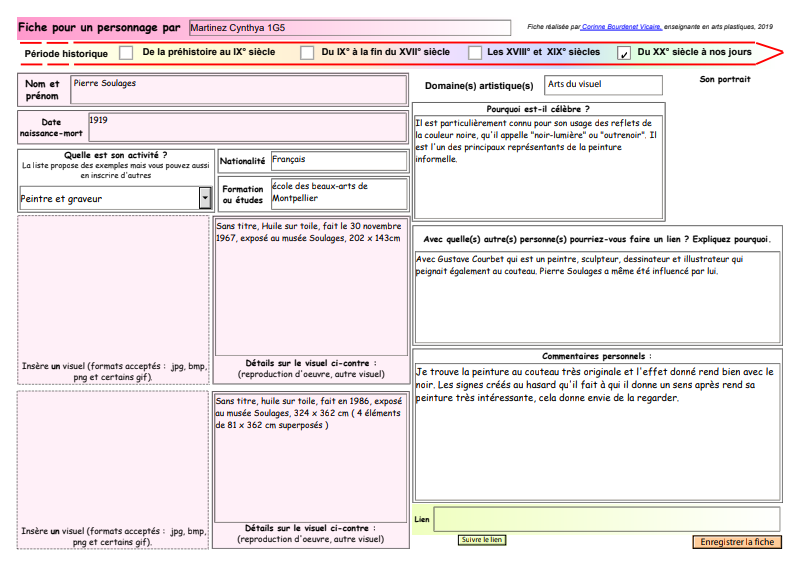This screenshot has width=800, height=566.
Task: Click the "Pourquoi est-il célèbre" text area
Action: (x=538, y=166)
